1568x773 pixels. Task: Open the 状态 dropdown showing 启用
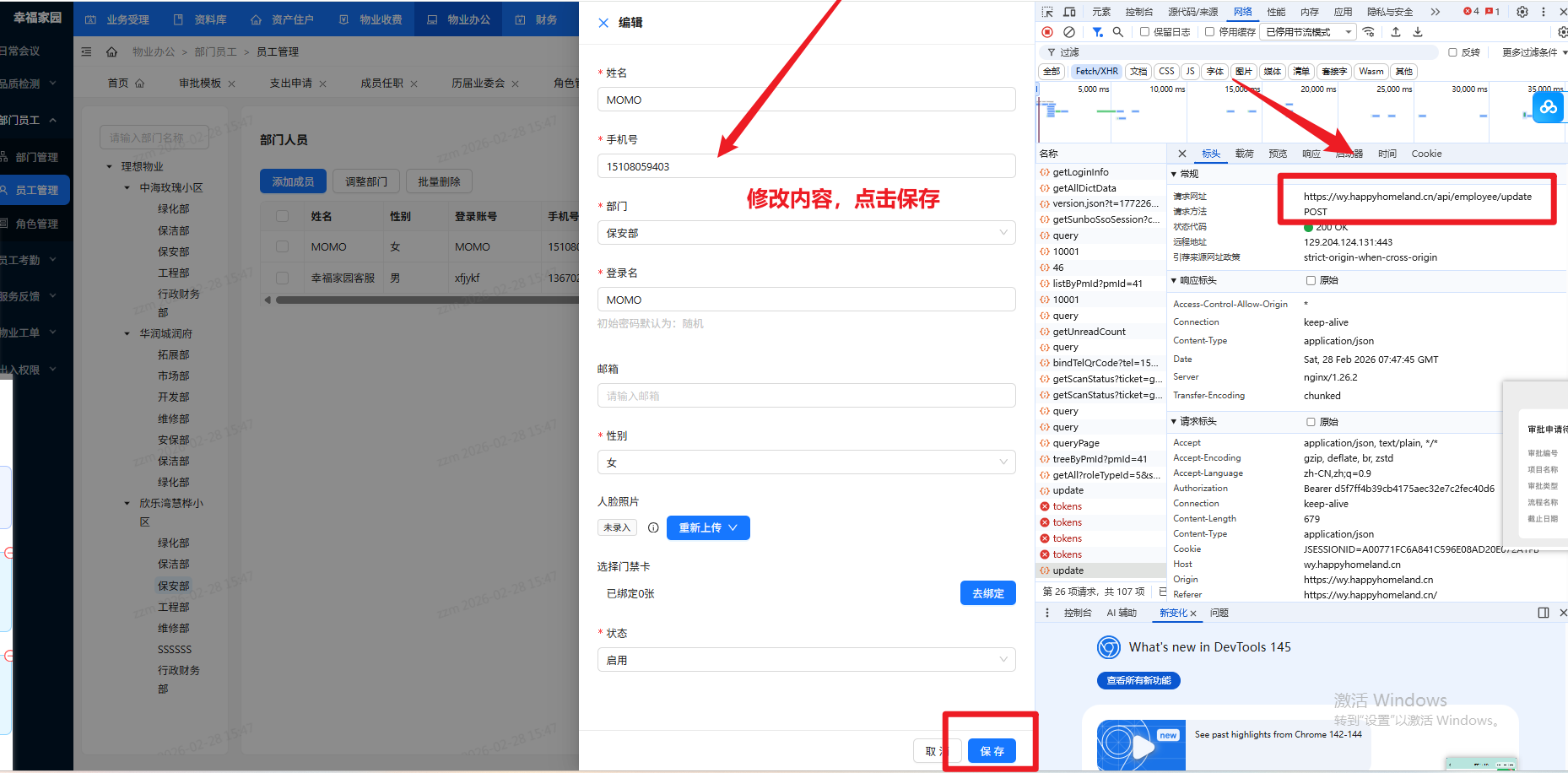pos(806,660)
